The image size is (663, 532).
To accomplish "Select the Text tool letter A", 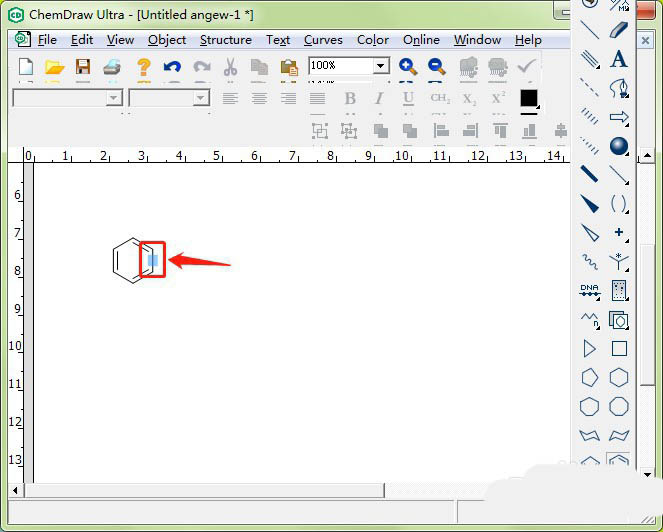I will point(619,59).
